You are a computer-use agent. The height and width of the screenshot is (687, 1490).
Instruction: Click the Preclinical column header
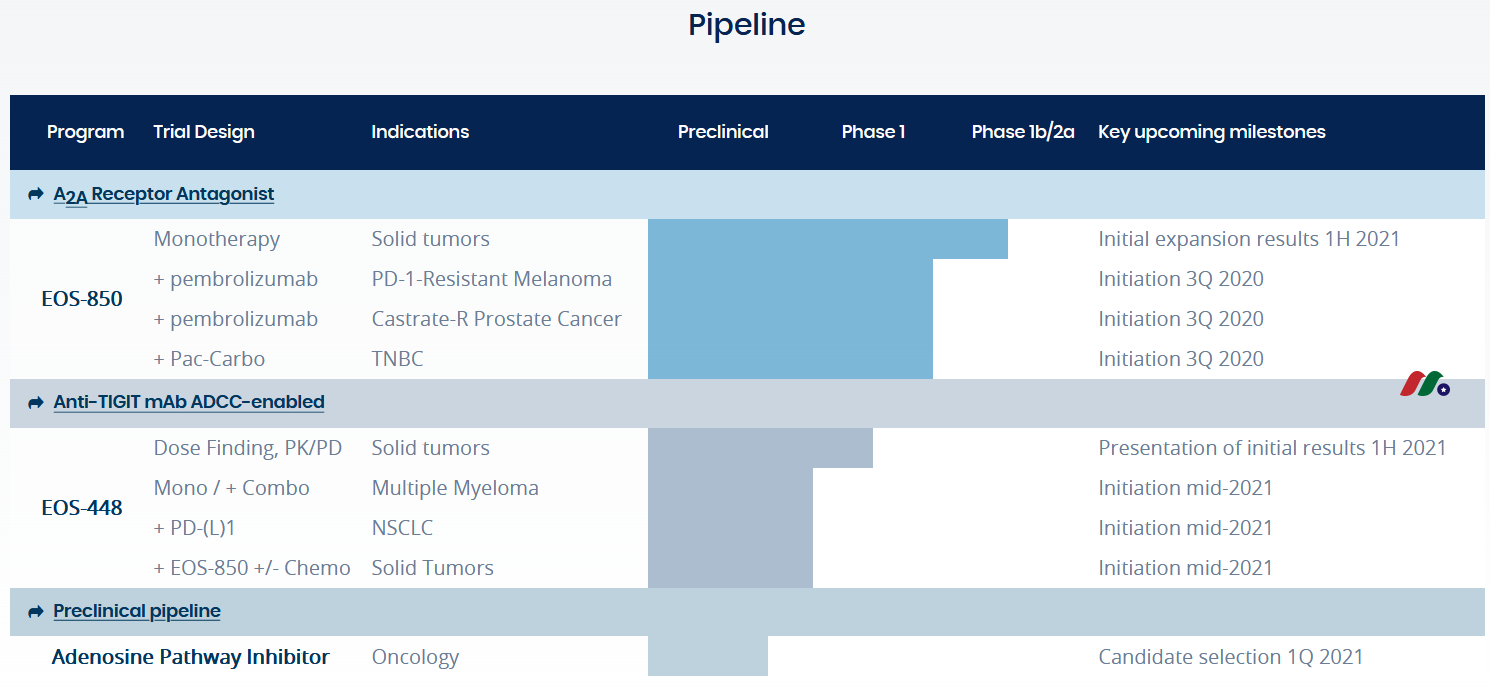point(723,132)
